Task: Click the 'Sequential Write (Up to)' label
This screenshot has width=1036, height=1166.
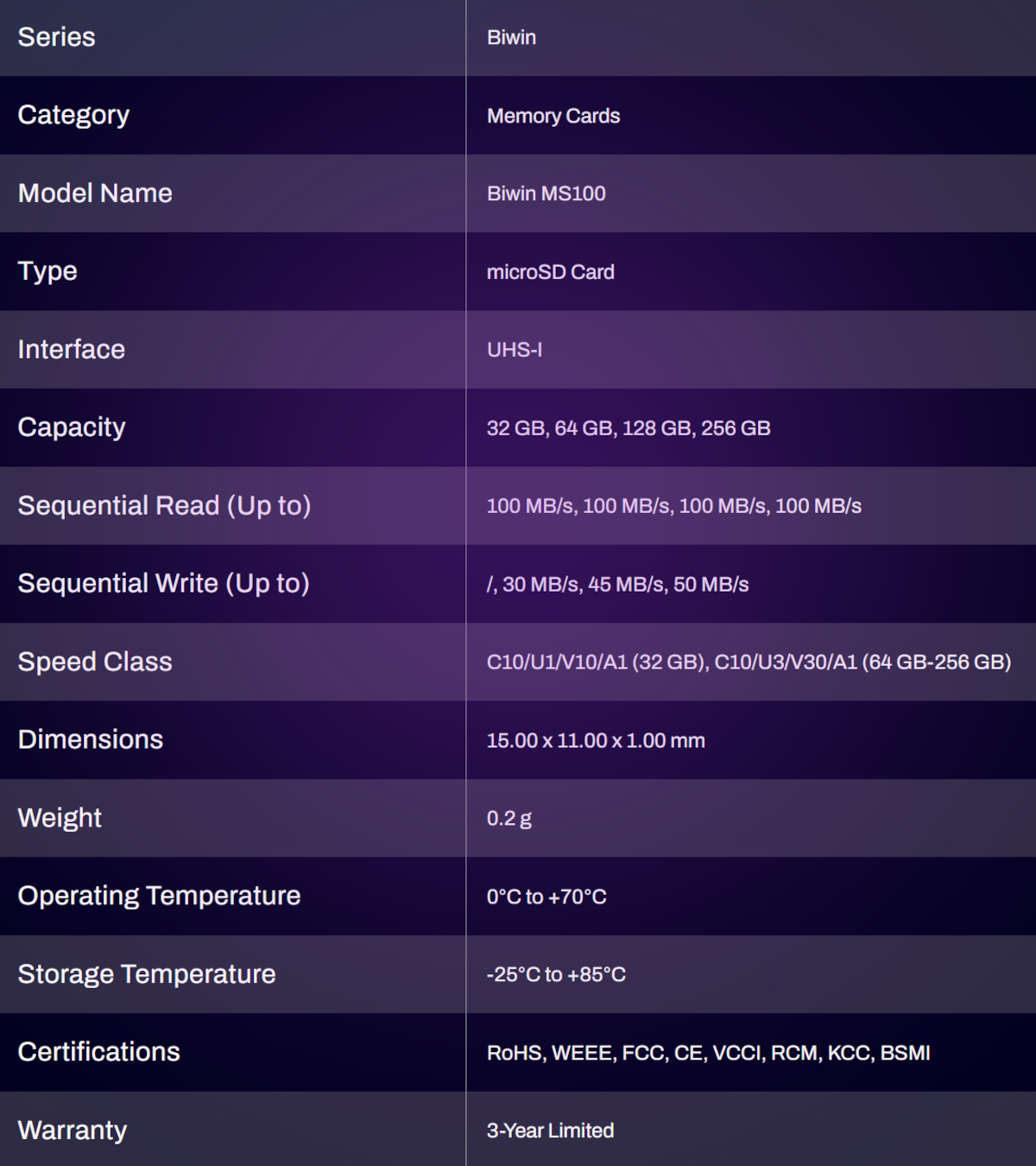Action: coord(163,584)
